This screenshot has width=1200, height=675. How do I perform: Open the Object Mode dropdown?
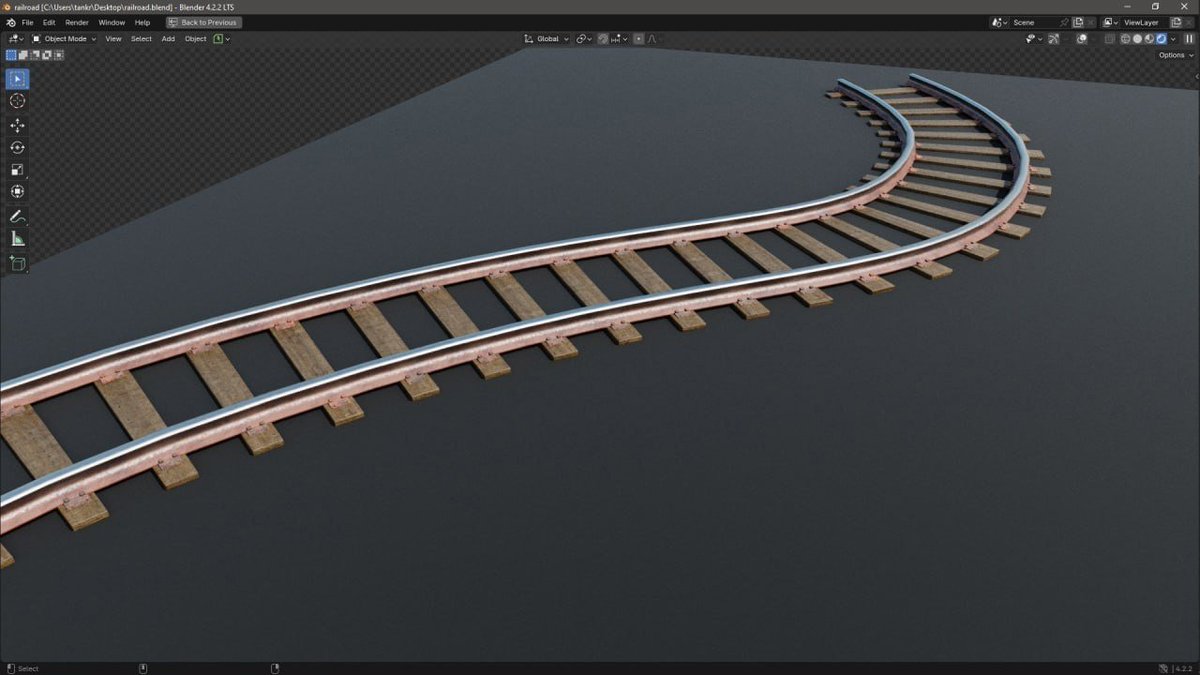(62, 38)
